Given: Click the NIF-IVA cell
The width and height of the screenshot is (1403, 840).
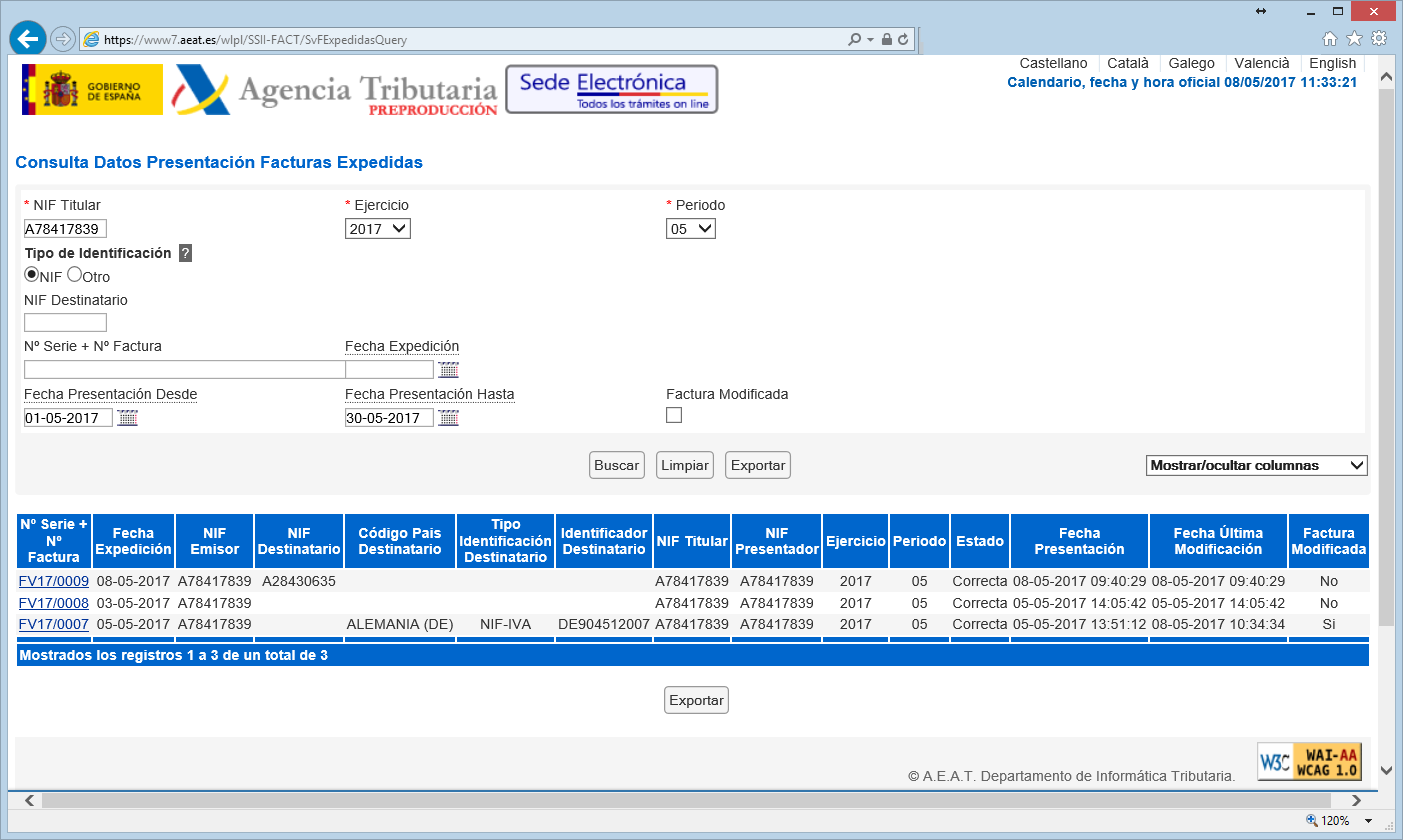Looking at the screenshot, I should (505, 624).
